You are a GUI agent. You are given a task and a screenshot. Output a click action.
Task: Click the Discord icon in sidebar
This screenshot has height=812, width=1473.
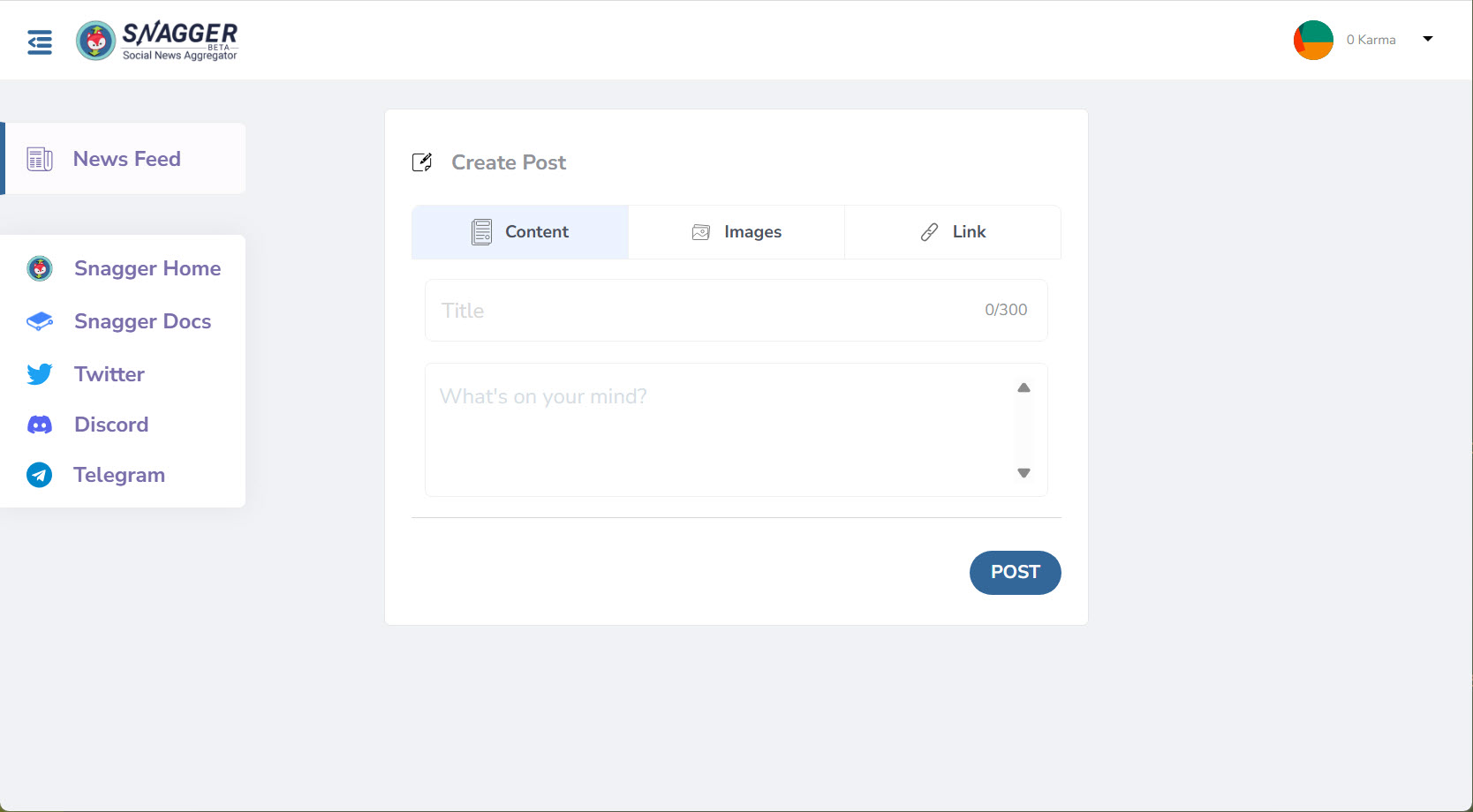pos(40,425)
